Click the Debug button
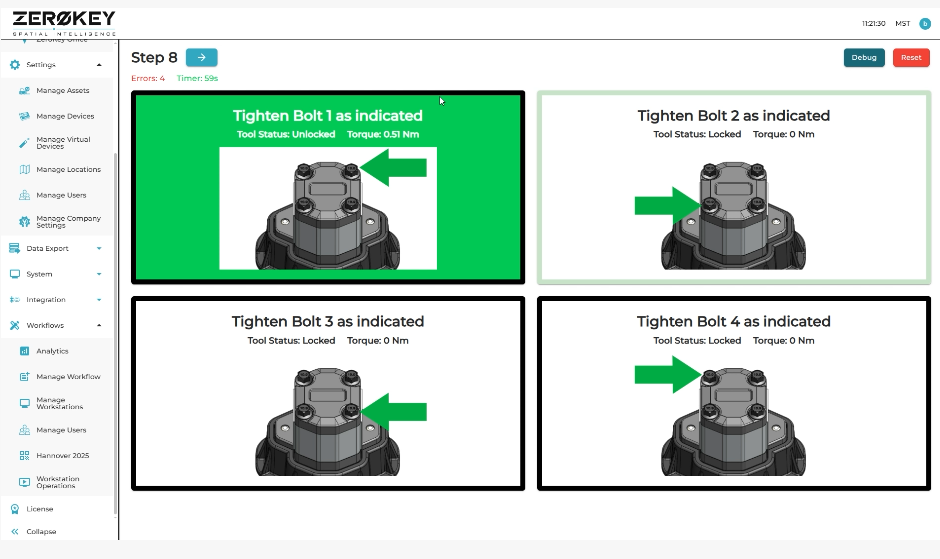Viewport: 940px width, 559px height. coord(864,58)
